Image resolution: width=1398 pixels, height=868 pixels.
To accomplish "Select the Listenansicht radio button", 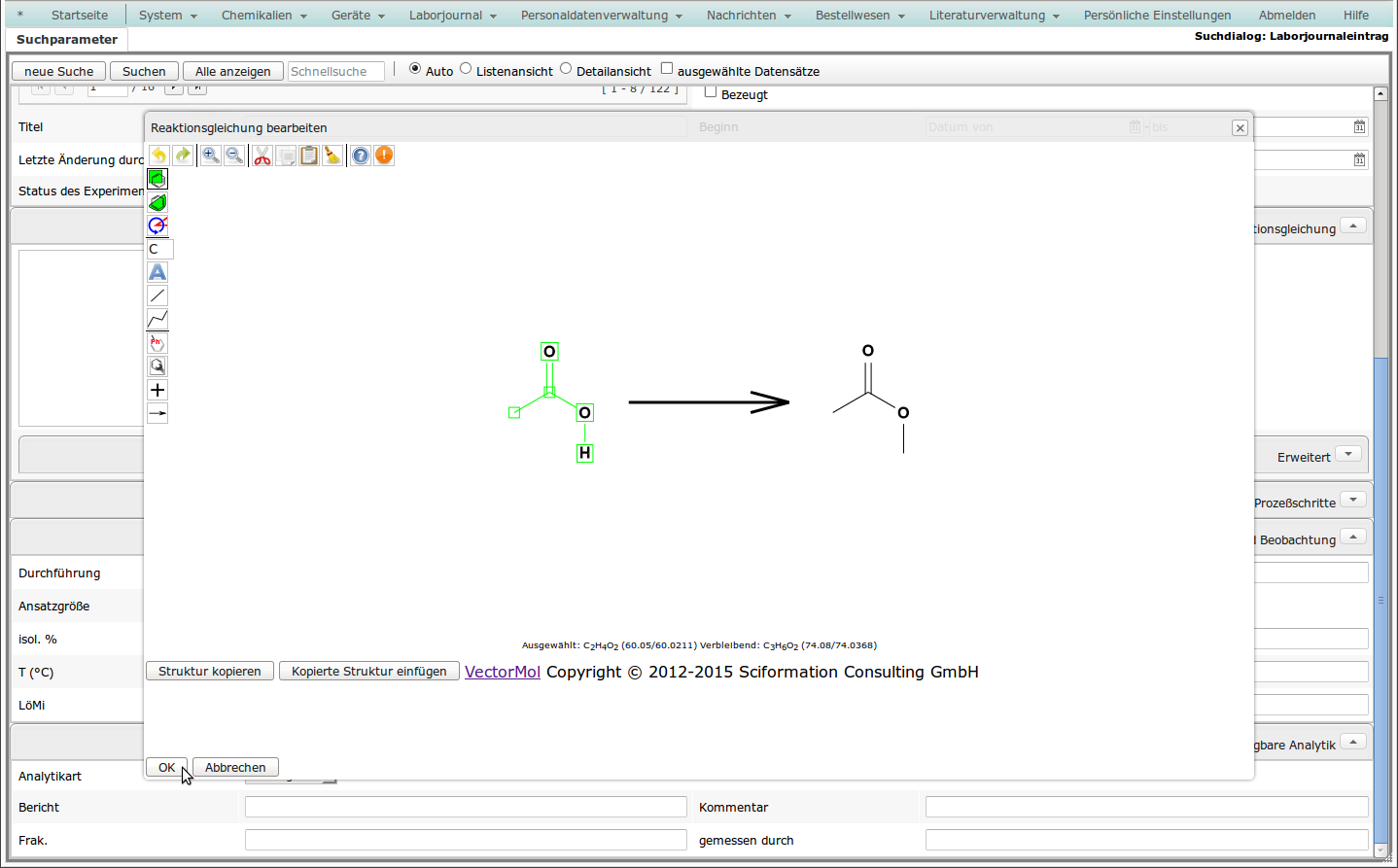I will pyautogui.click(x=466, y=68).
